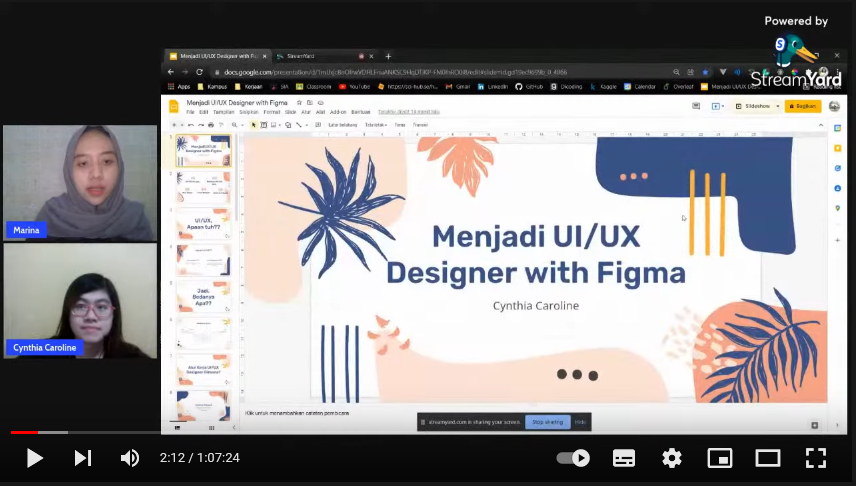The height and width of the screenshot is (486, 856).
Task: Seek on the red video progress bar
Action: coord(25,432)
